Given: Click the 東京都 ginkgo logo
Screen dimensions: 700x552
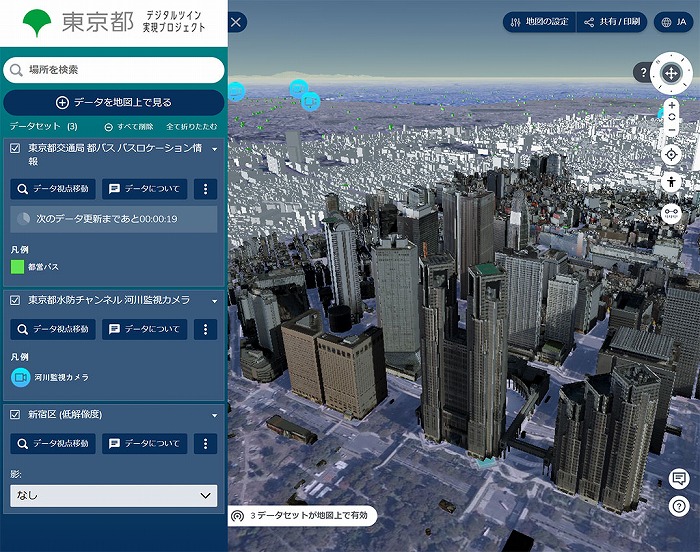Looking at the screenshot, I should coord(37,23).
